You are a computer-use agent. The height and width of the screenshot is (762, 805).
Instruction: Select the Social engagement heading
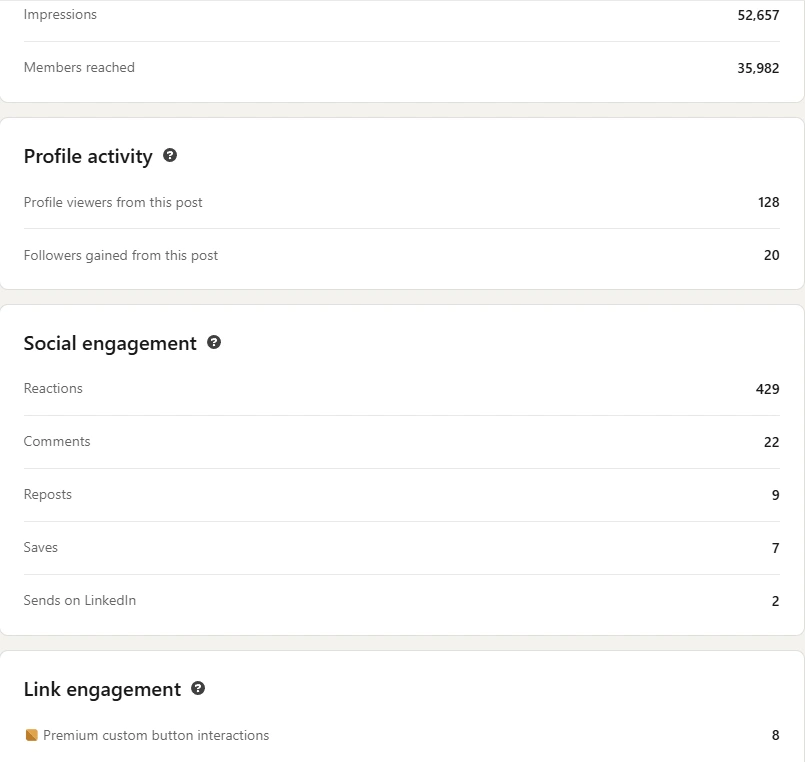[111, 343]
